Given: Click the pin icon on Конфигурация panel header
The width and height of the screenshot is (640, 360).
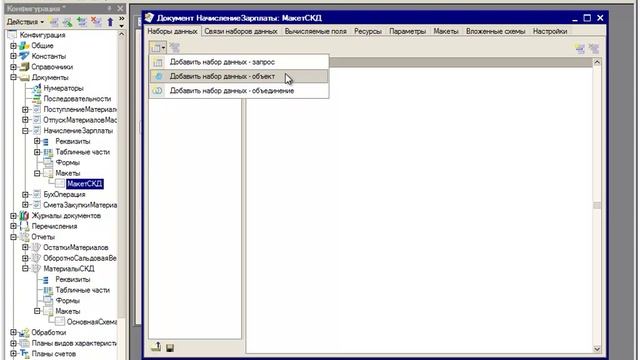Looking at the screenshot, I should 109,8.
